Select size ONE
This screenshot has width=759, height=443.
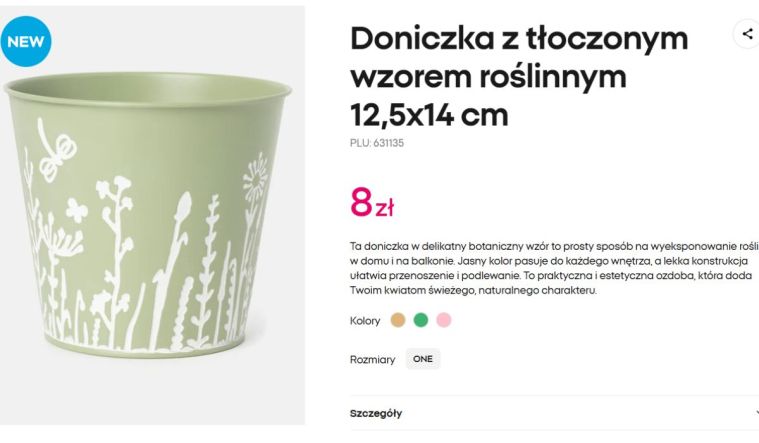423,359
